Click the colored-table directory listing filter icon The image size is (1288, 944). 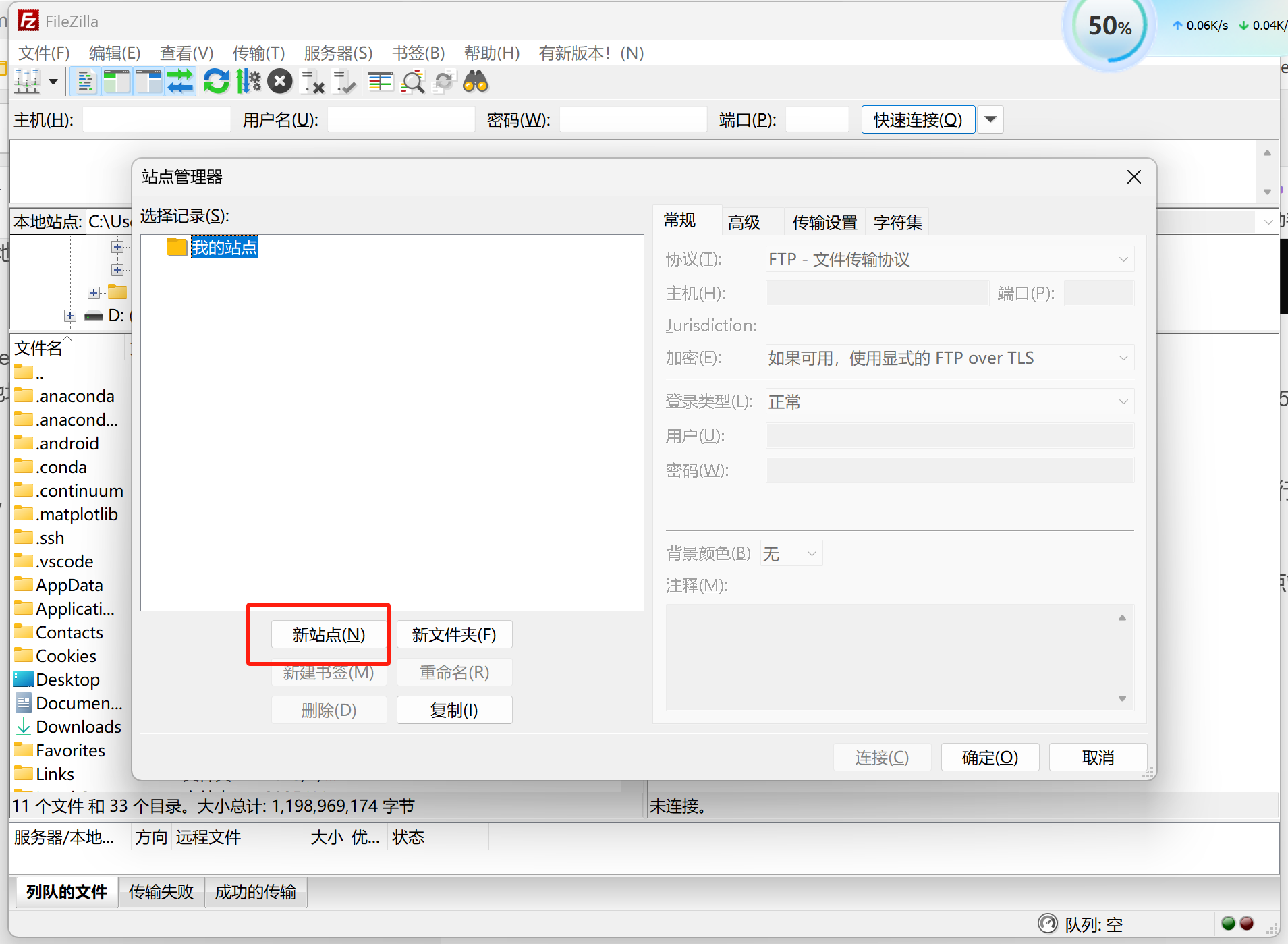tap(381, 82)
